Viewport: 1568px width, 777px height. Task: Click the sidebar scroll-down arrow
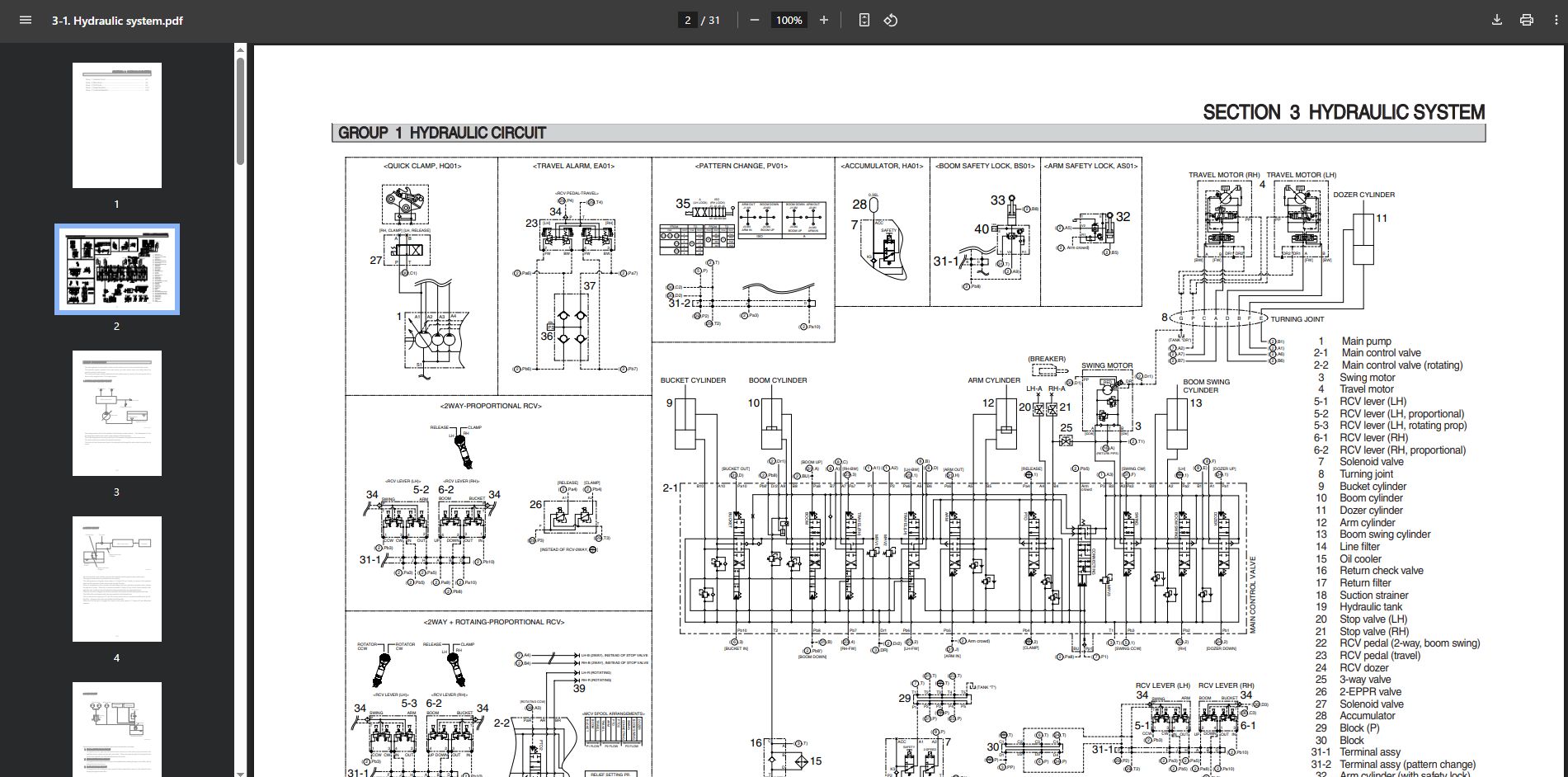(x=239, y=772)
